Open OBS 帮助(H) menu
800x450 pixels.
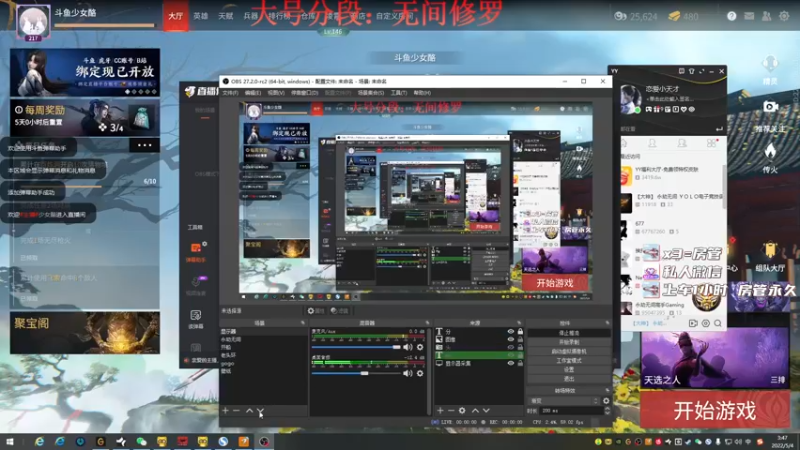[422, 93]
